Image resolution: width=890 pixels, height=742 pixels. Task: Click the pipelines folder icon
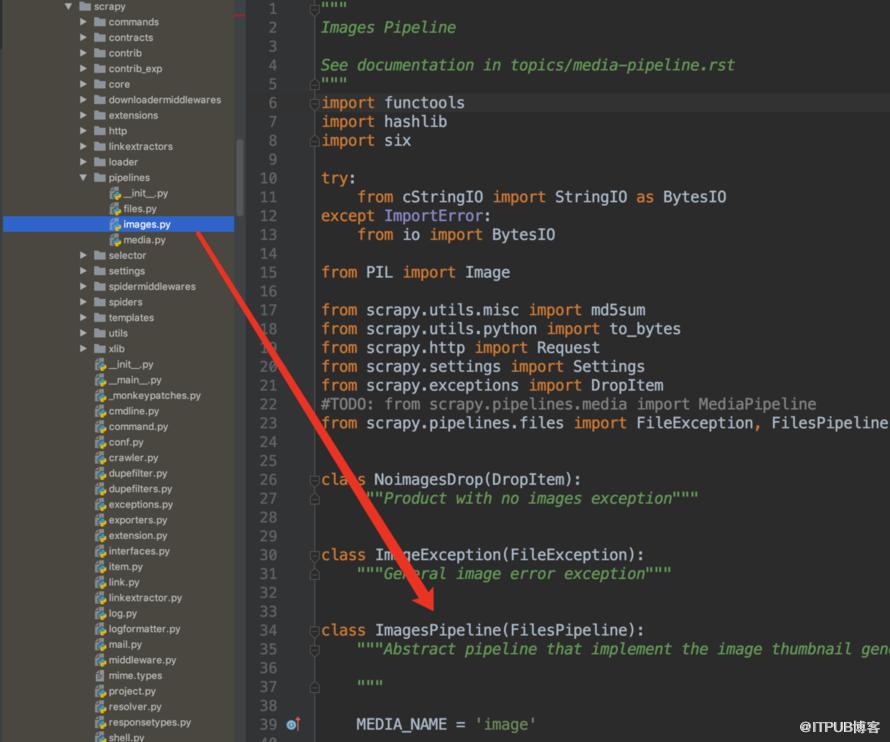[100, 178]
